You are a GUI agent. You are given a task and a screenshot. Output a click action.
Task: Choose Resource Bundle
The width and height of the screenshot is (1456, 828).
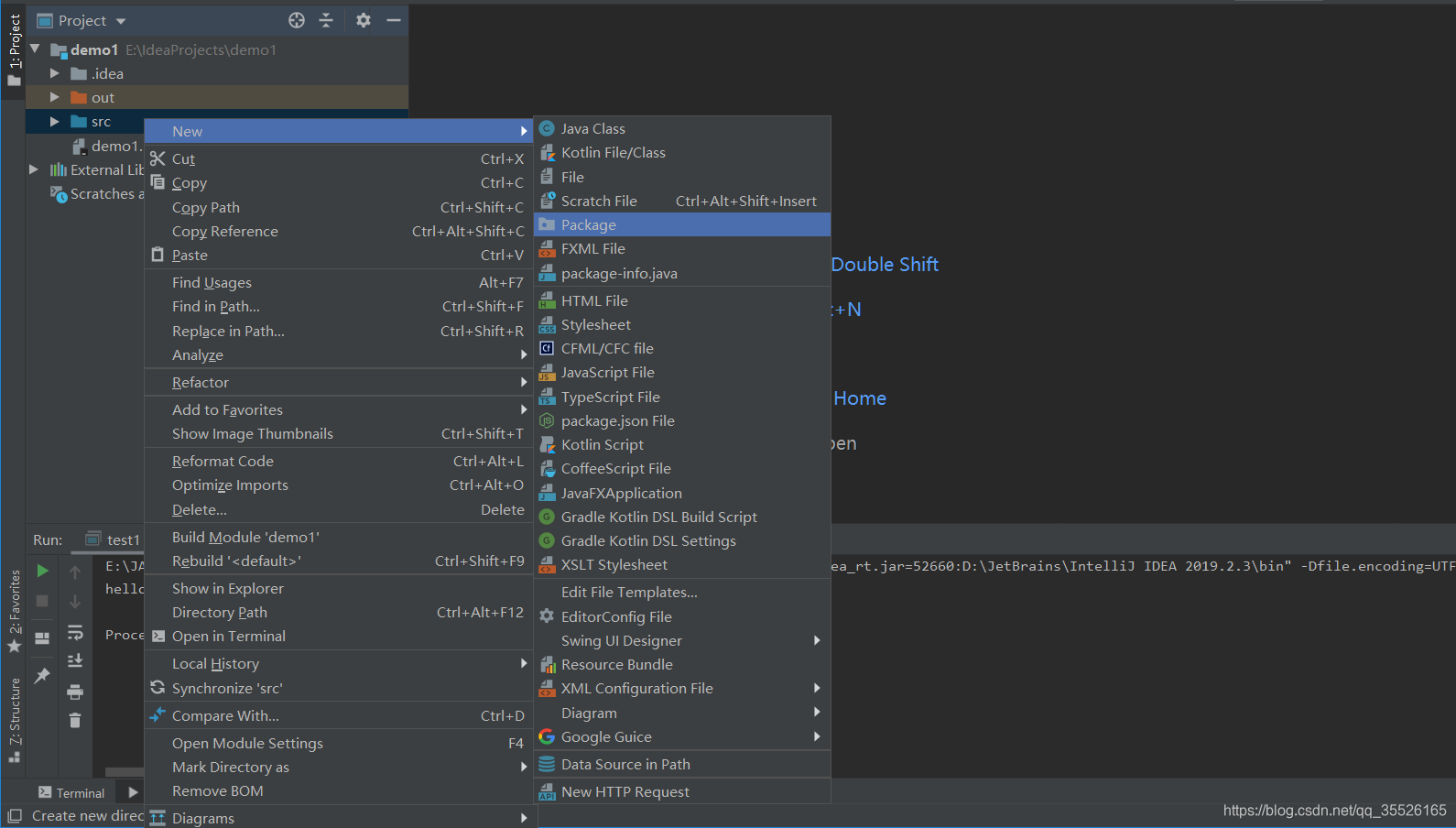pos(682,664)
